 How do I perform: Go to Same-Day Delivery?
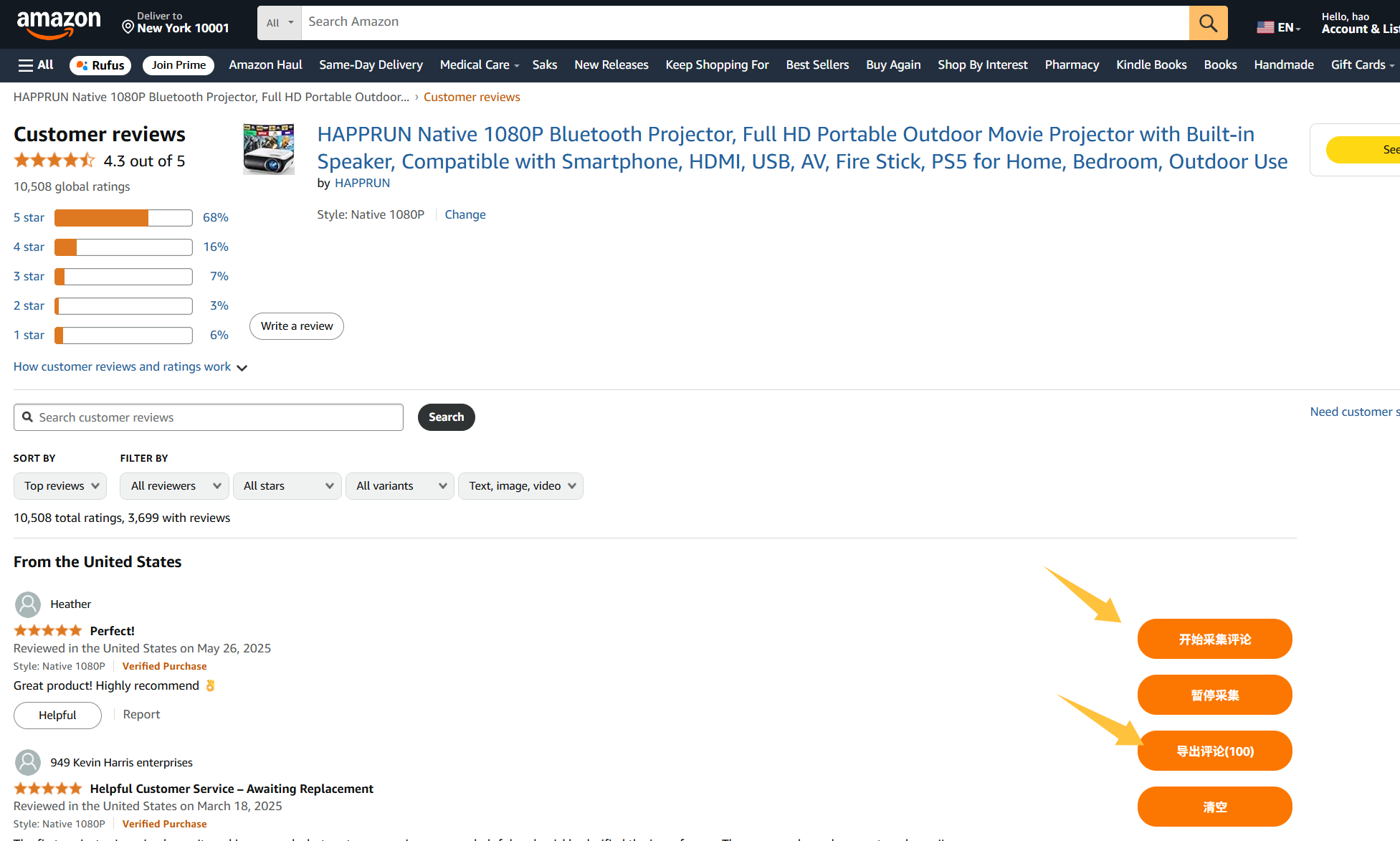(x=371, y=65)
